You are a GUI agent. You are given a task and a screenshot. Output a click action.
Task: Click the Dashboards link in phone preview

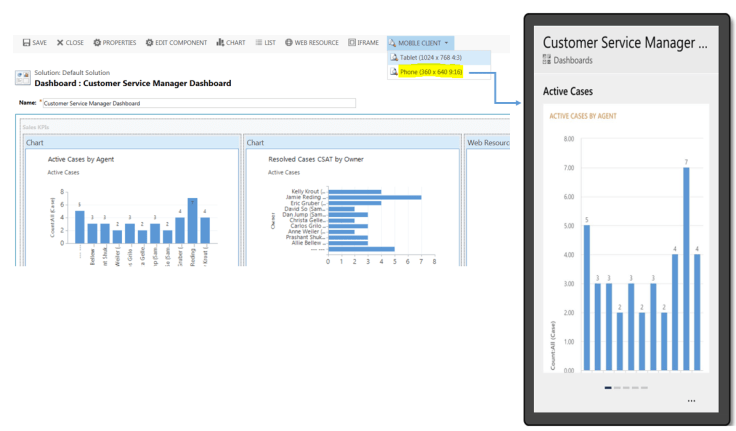coord(573,59)
